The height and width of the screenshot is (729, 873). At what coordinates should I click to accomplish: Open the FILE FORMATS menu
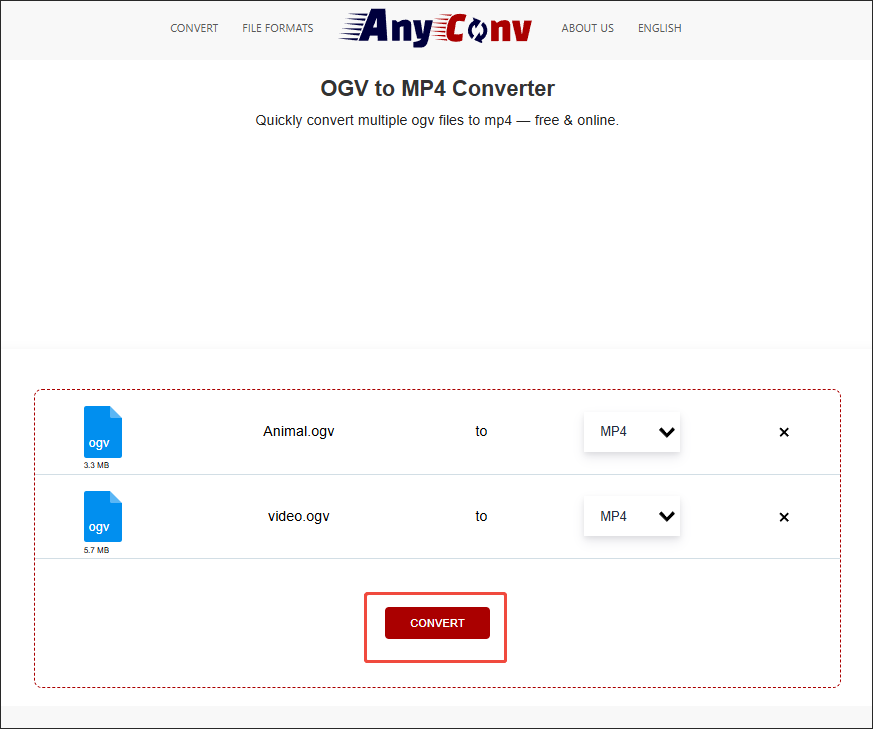click(x=277, y=28)
